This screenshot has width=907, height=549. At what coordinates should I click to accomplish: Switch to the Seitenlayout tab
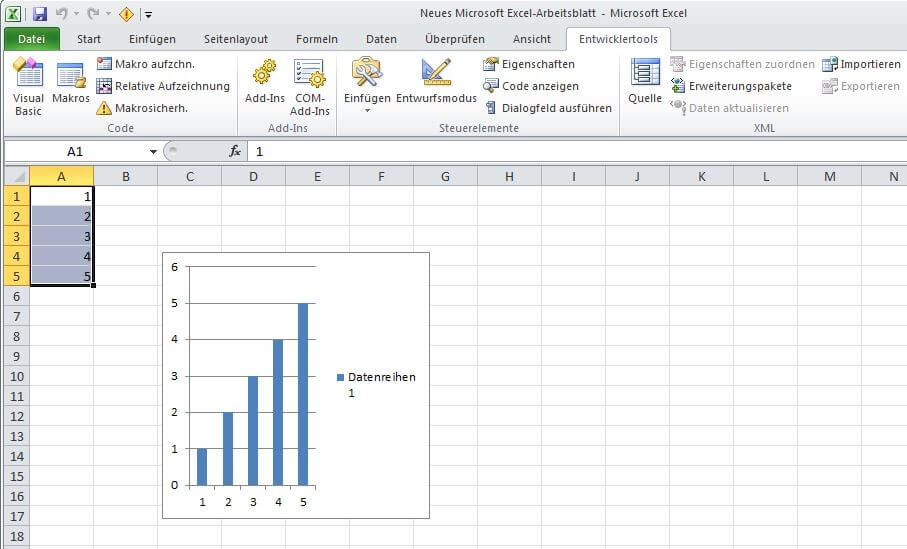235,39
